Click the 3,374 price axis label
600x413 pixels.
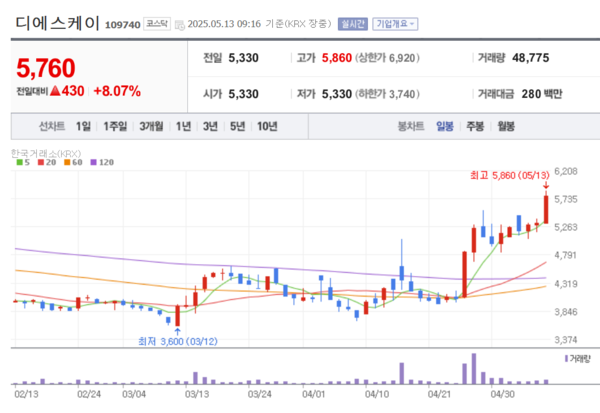[566, 340]
